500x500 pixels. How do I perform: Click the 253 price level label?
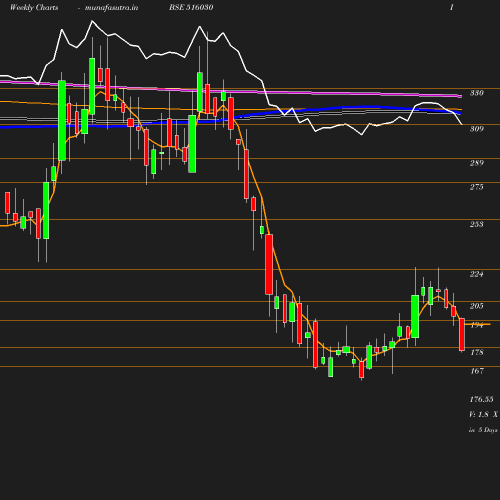(477, 224)
